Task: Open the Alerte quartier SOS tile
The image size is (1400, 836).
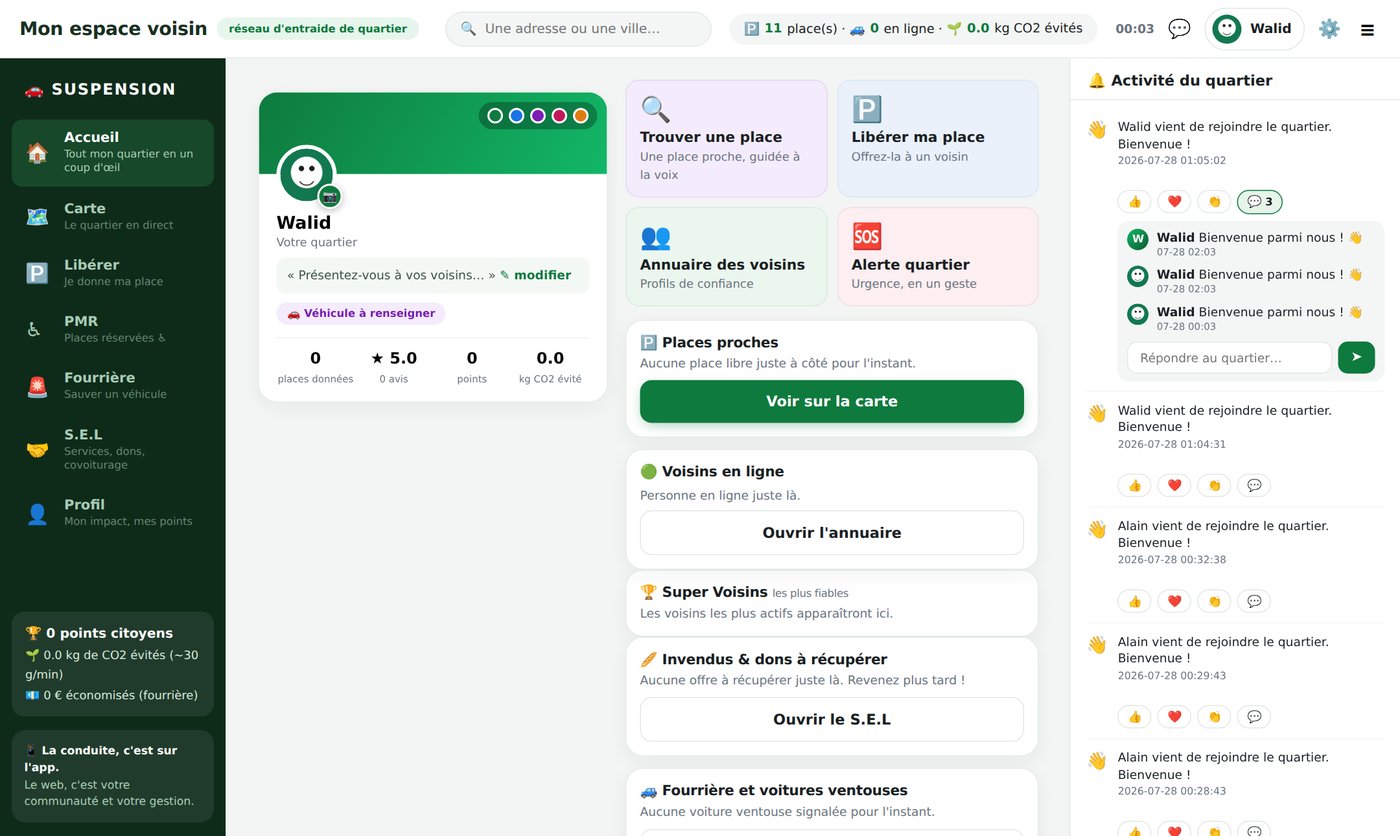Action: point(938,256)
